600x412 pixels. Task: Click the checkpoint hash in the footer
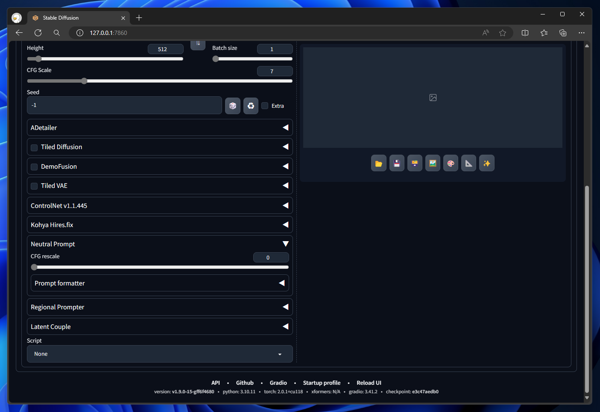[x=426, y=392]
